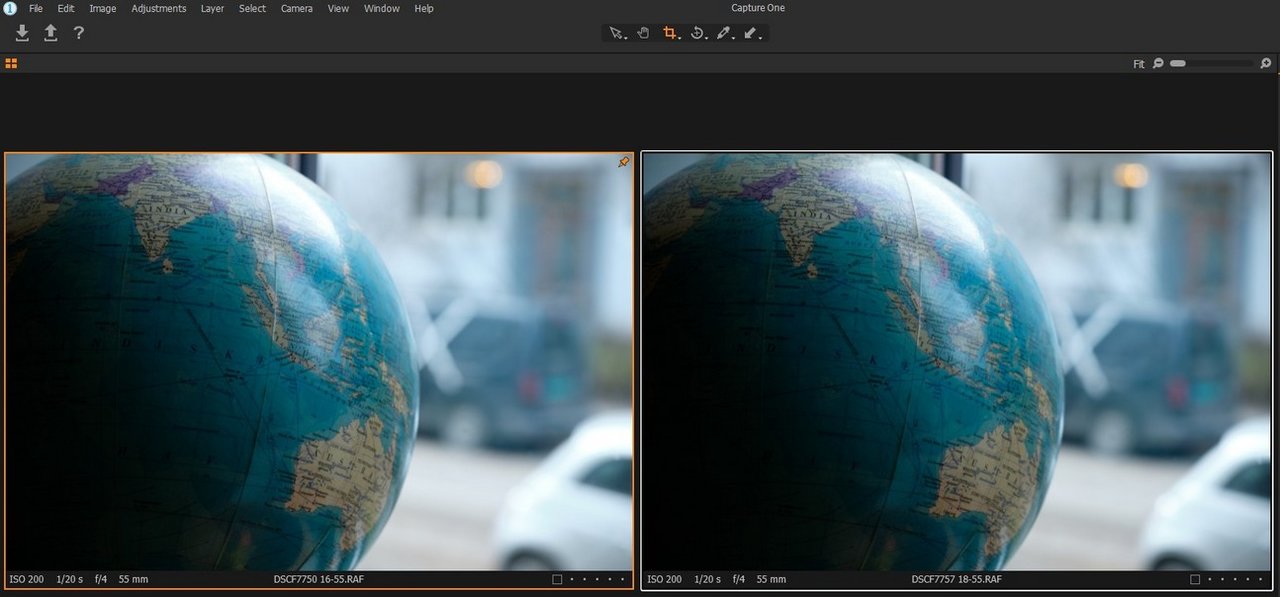
Task: Toggle the orange multi-view grid icon
Action: pos(11,63)
